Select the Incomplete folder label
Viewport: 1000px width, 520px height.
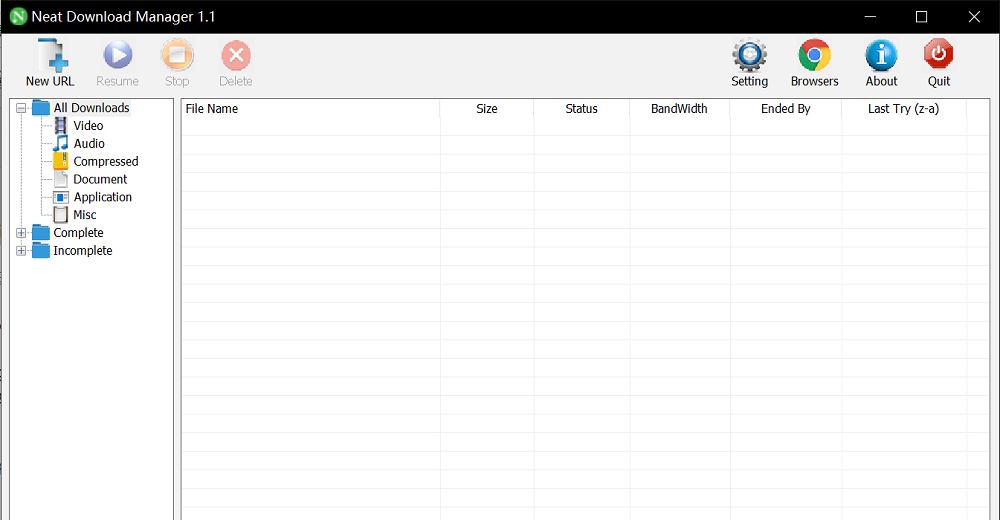(83, 251)
